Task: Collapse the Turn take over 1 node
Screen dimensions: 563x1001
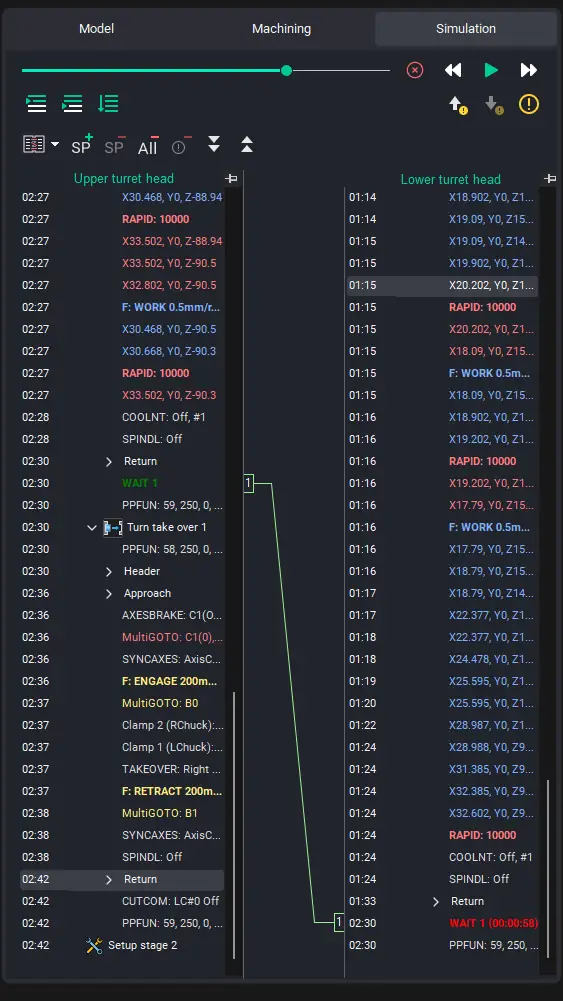Action: pyautogui.click(x=92, y=528)
